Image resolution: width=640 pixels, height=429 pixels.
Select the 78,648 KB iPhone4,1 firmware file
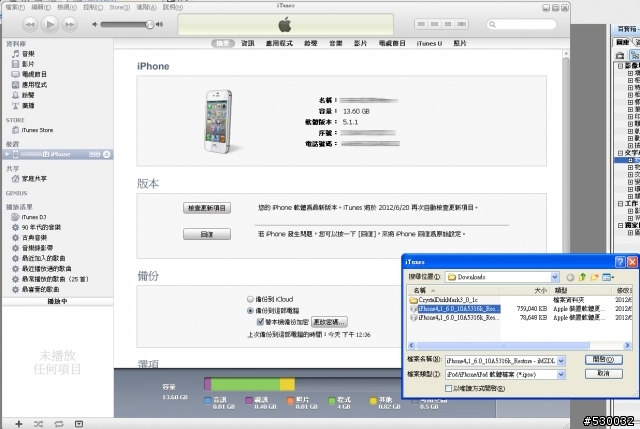[x=455, y=318]
